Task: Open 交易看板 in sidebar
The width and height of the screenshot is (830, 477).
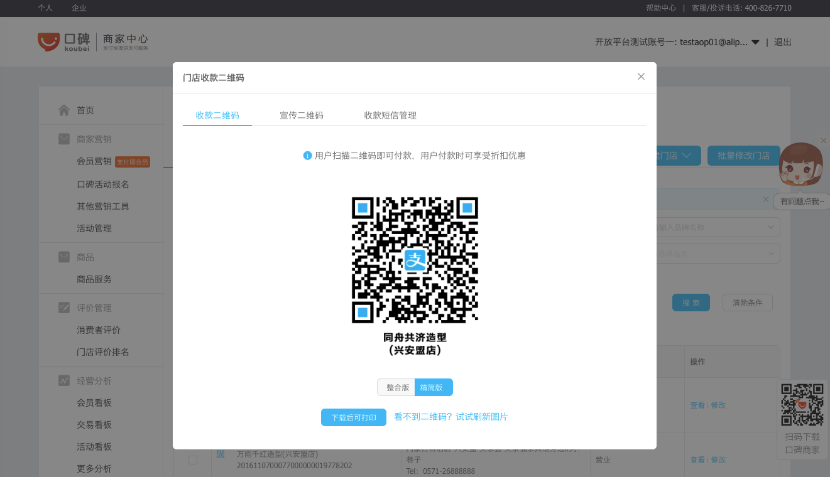Action: pos(94,425)
